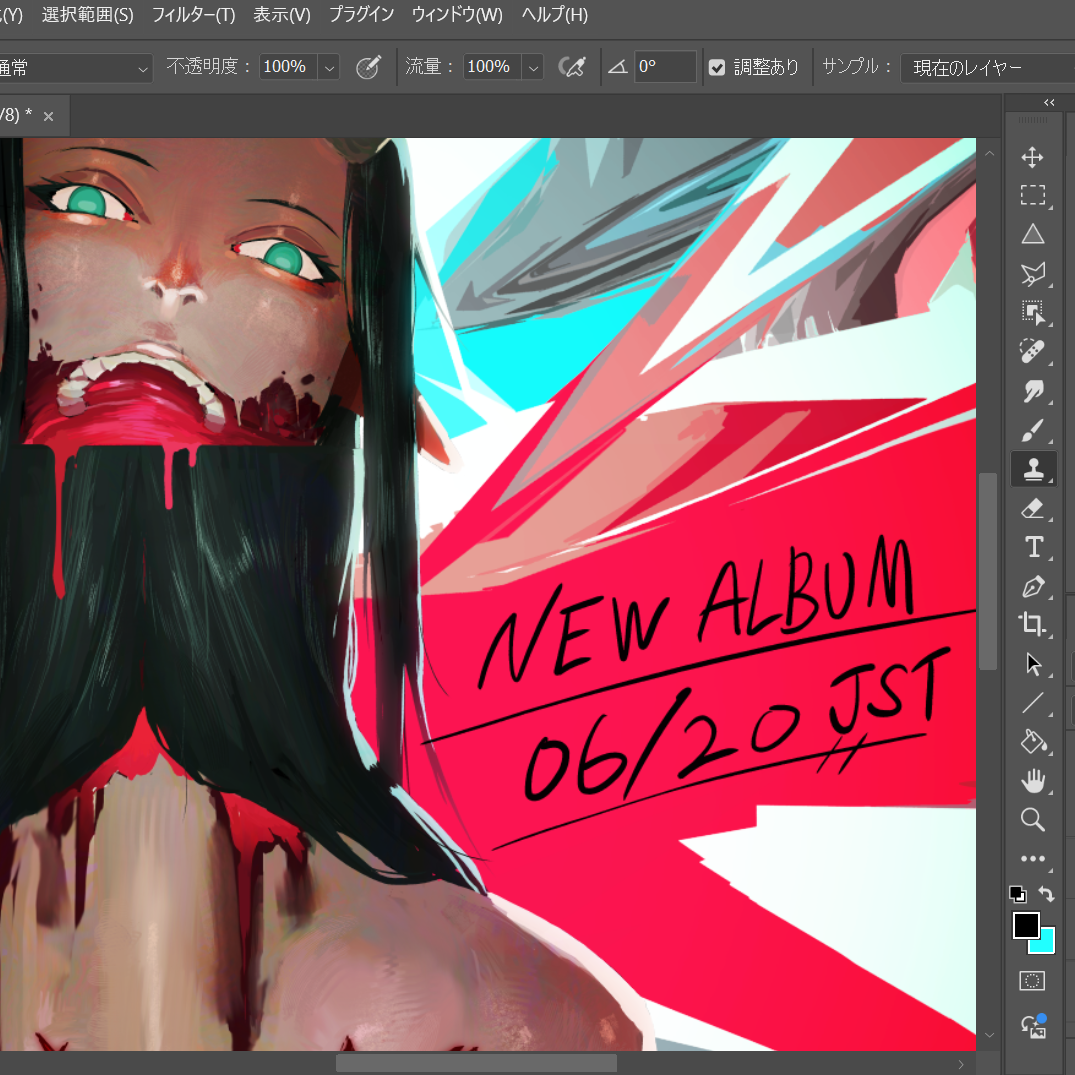
Task: Select the Polygonal Lasso tool
Action: coord(1032,274)
